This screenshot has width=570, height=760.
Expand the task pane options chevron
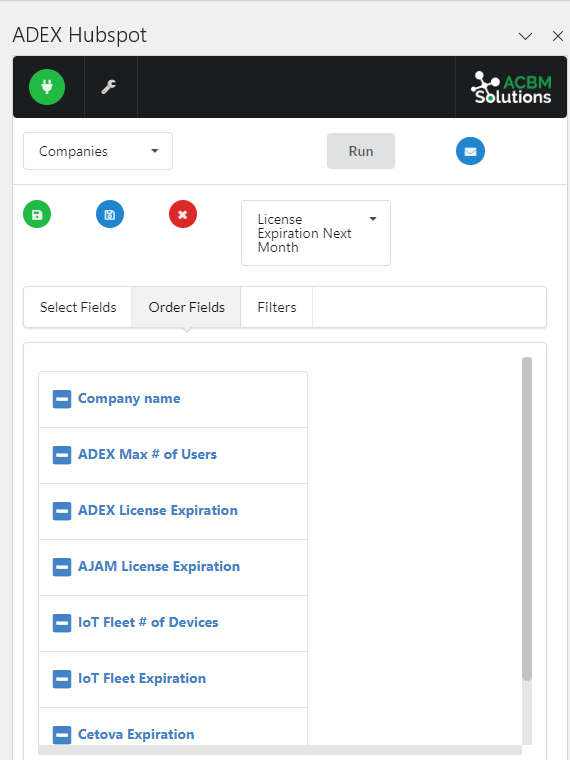pyautogui.click(x=525, y=36)
